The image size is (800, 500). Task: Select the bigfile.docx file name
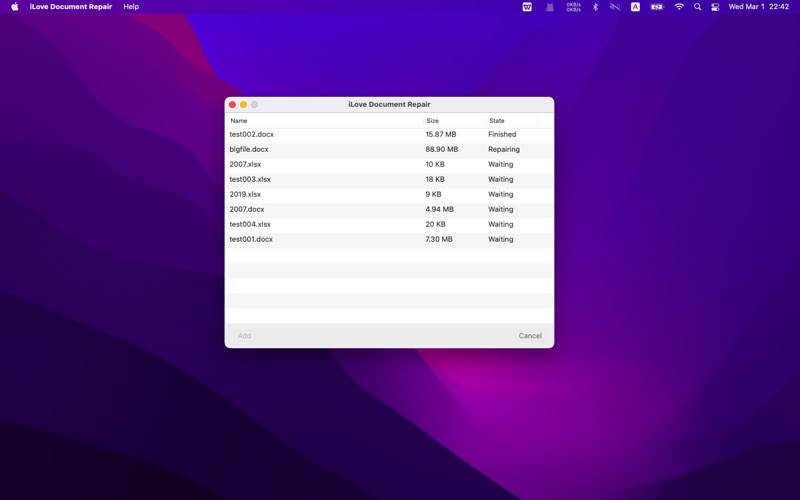click(x=249, y=149)
